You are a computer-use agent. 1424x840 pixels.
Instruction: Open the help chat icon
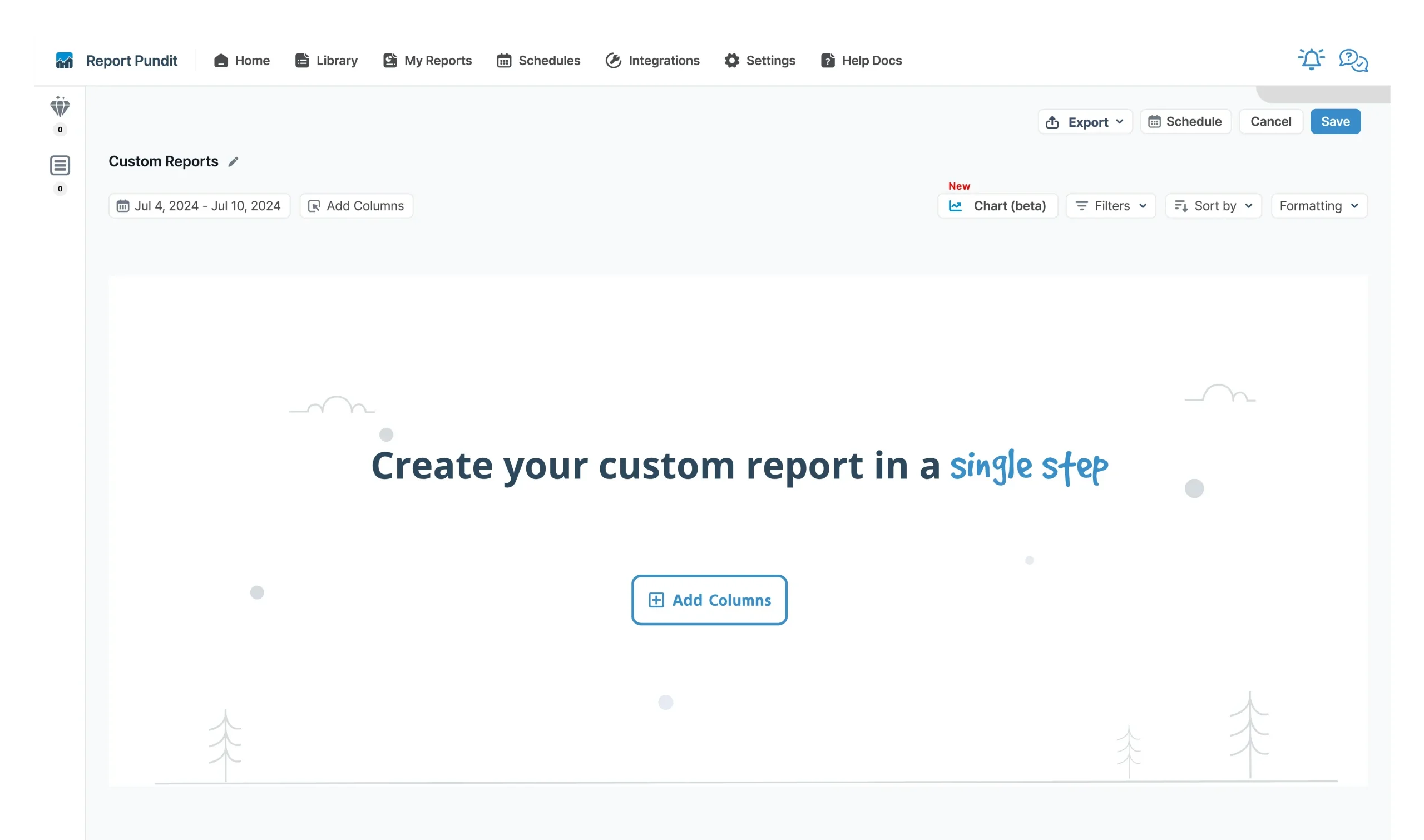(1354, 59)
